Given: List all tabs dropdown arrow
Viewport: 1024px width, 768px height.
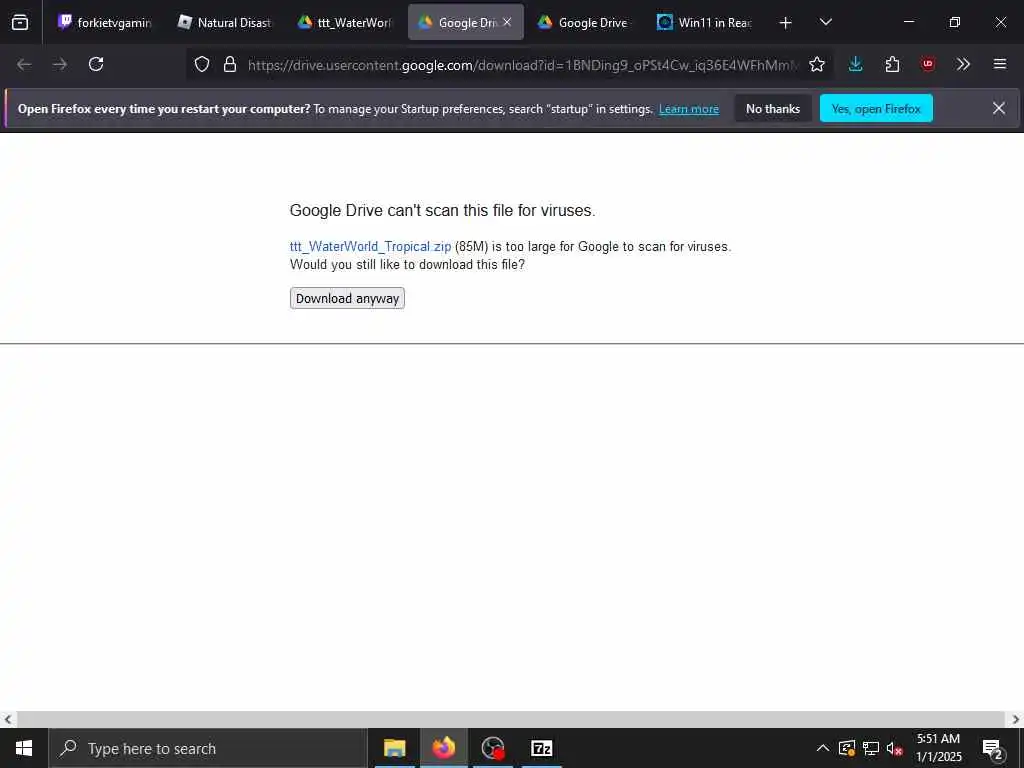Looking at the screenshot, I should pyautogui.click(x=826, y=22).
